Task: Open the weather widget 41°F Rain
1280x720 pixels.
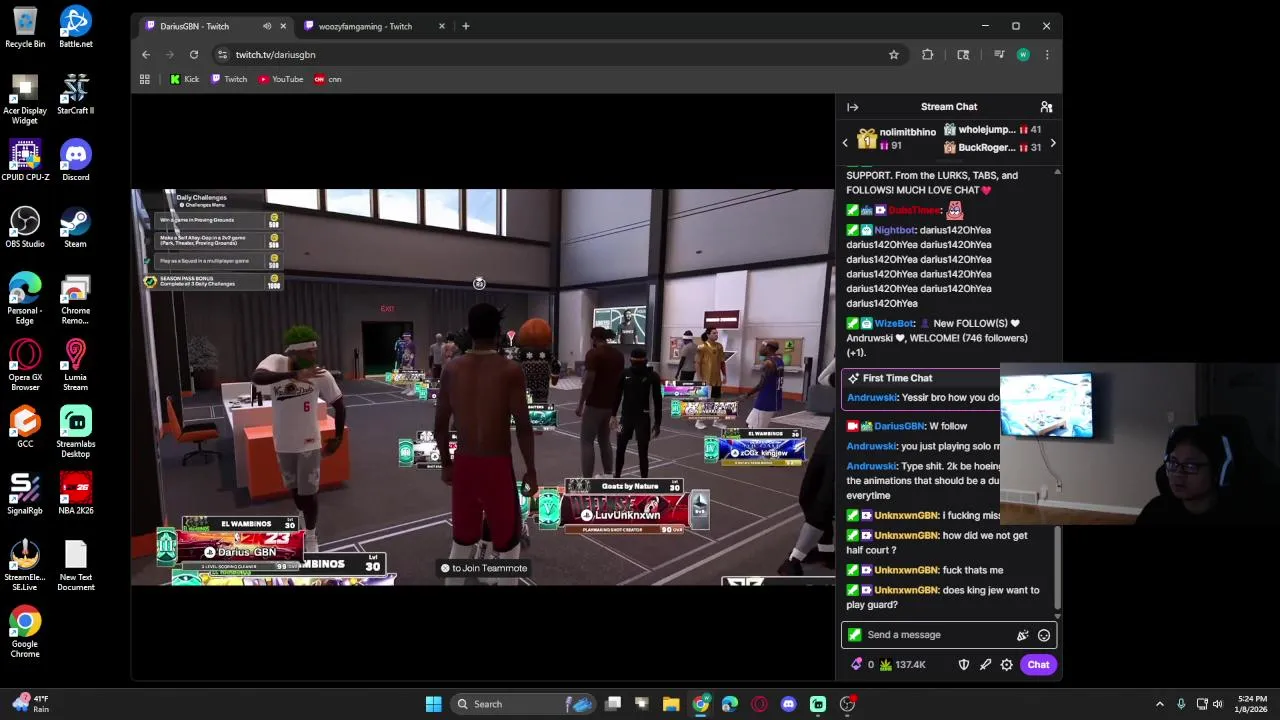Action: coord(30,704)
